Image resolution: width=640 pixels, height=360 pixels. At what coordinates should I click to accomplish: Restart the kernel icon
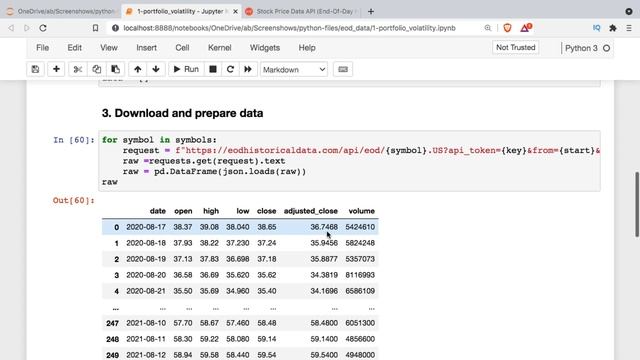tap(230, 69)
